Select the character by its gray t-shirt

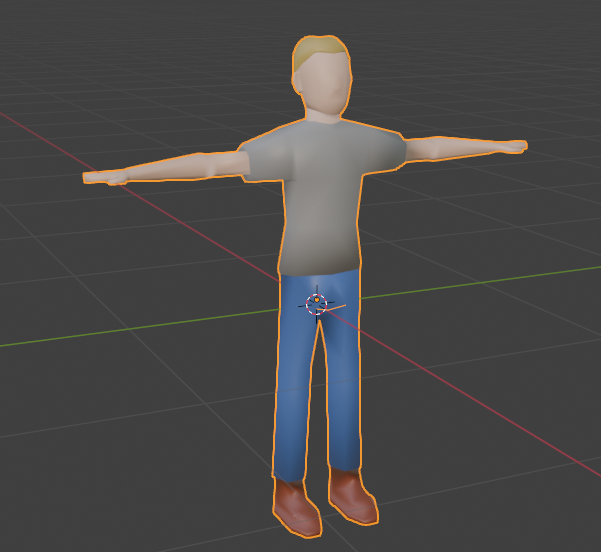[322, 196]
